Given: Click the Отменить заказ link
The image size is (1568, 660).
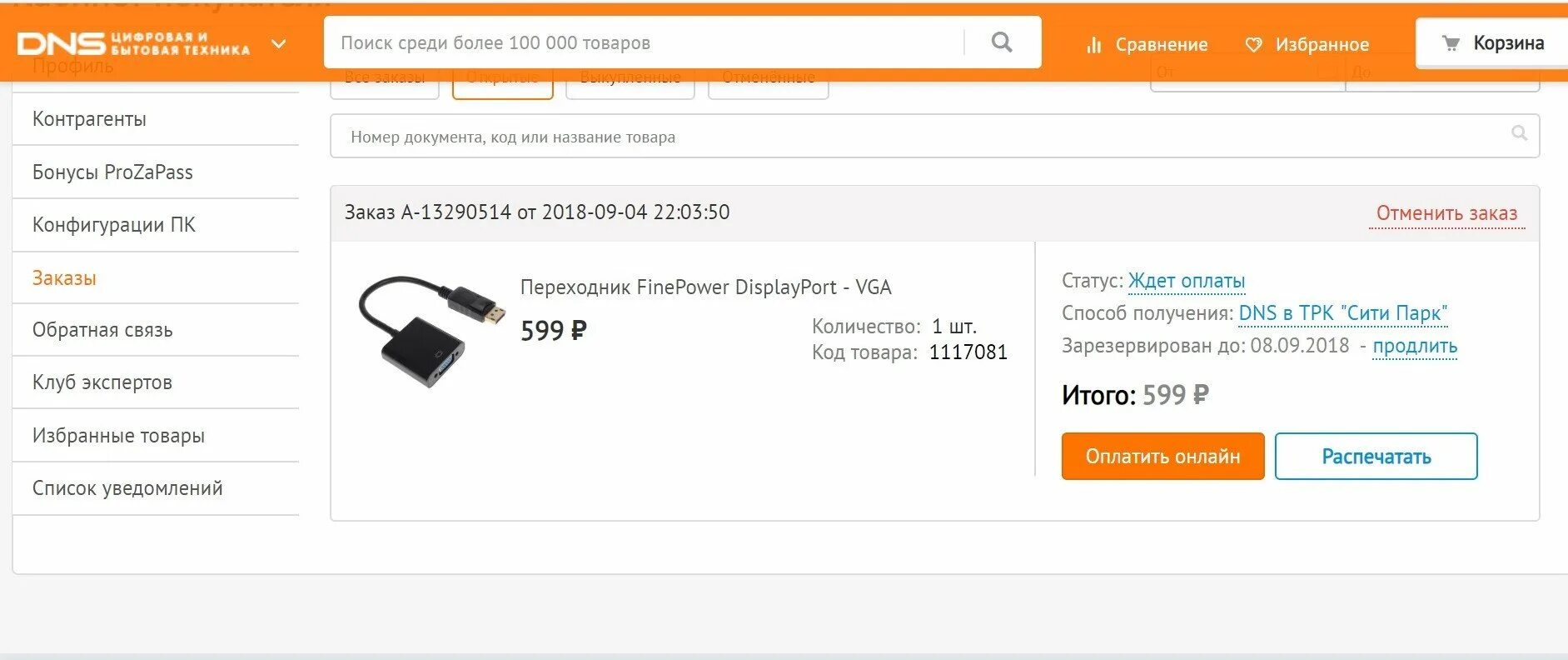Looking at the screenshot, I should 1446,213.
